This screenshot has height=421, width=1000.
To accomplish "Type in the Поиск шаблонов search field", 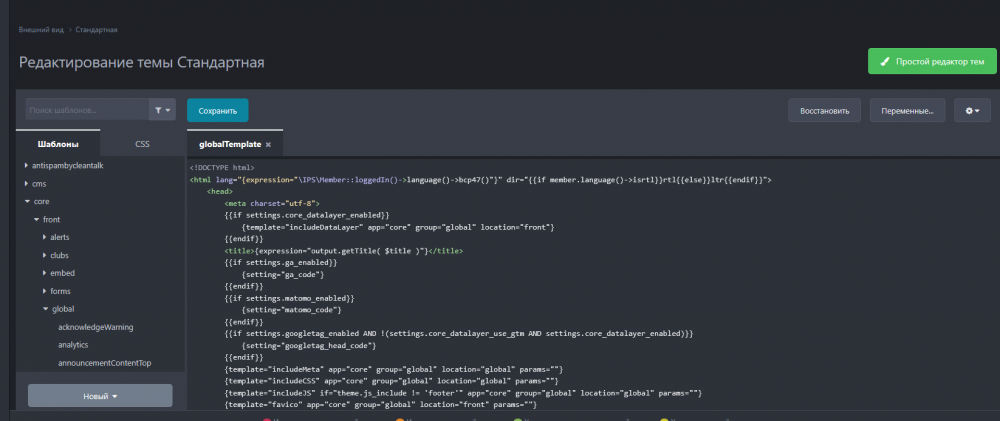I will 86,109.
